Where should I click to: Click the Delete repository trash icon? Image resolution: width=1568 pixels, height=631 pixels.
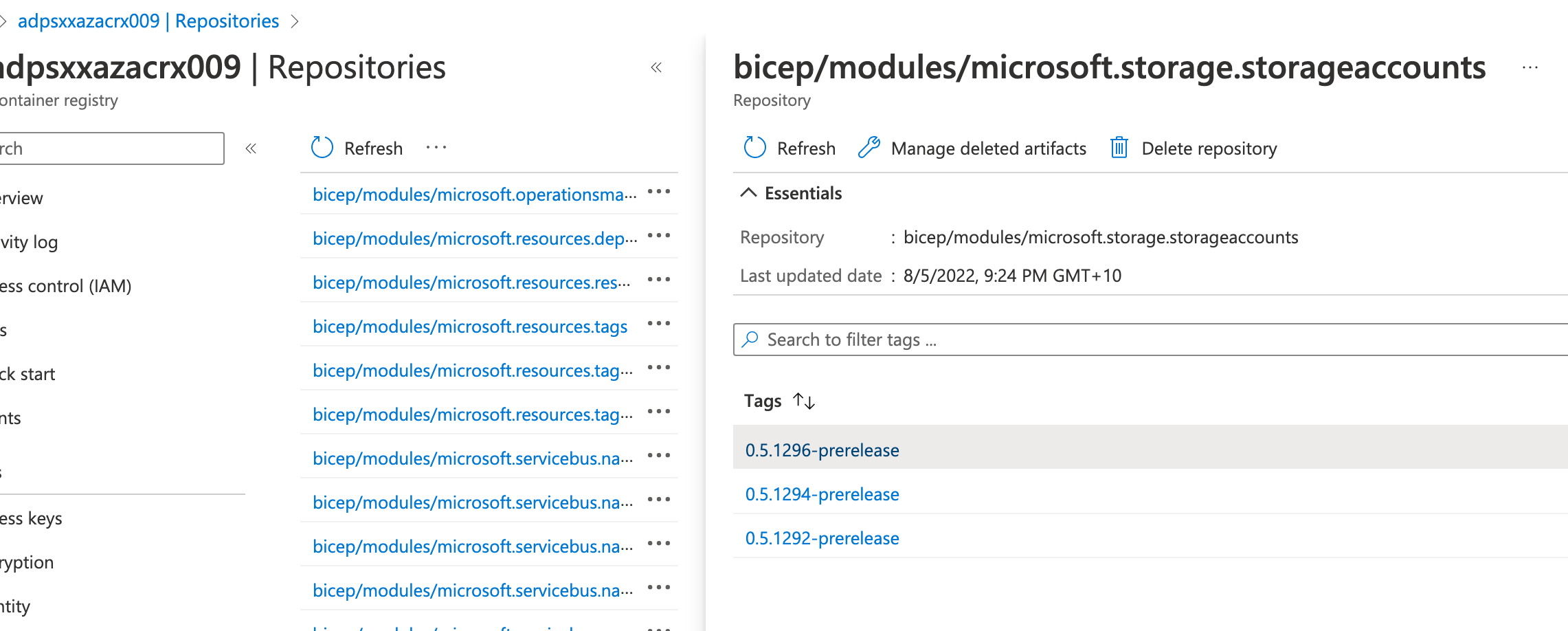pyautogui.click(x=1119, y=148)
